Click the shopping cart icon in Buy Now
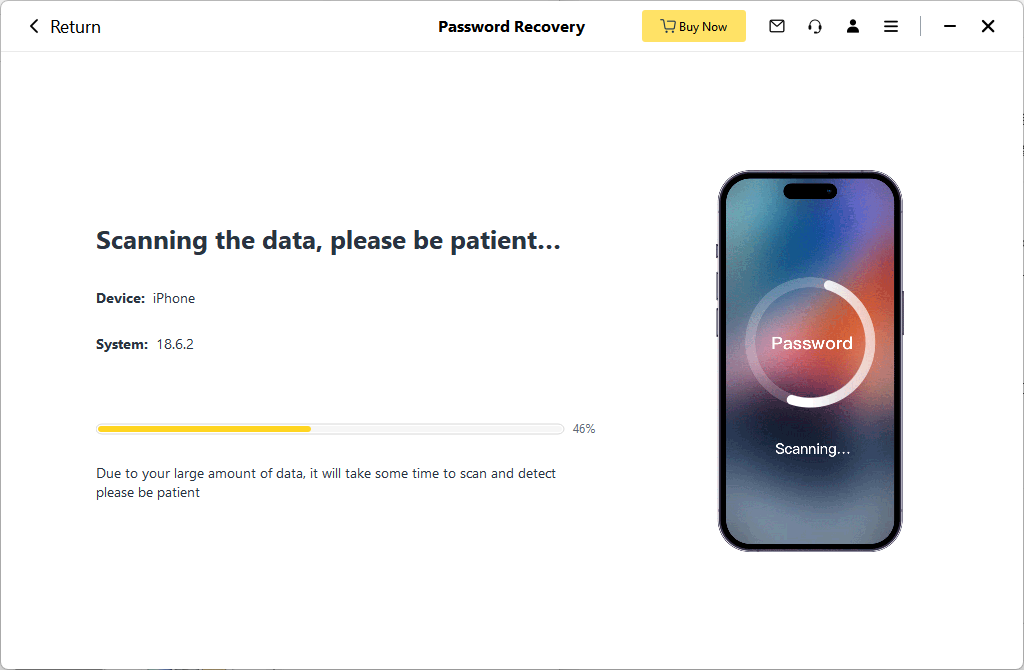The height and width of the screenshot is (670, 1024). (x=668, y=27)
